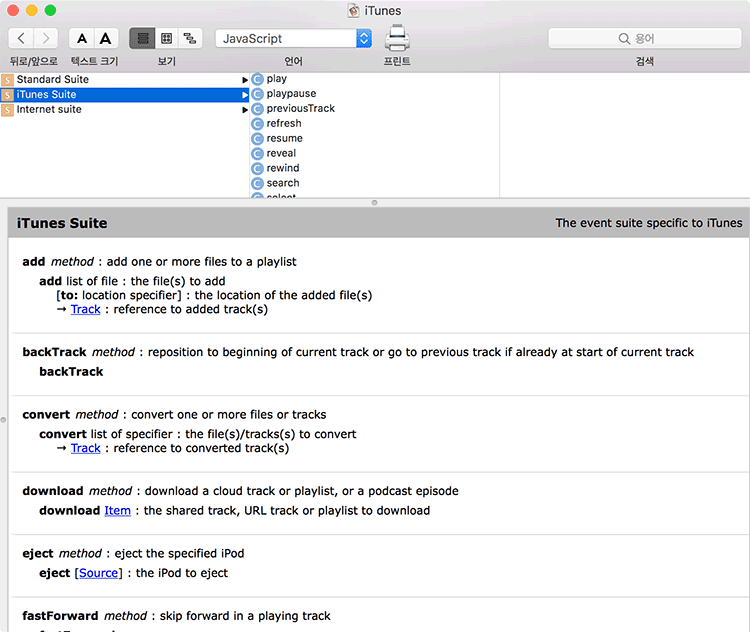Click the previousTrack command icon

[257, 109]
